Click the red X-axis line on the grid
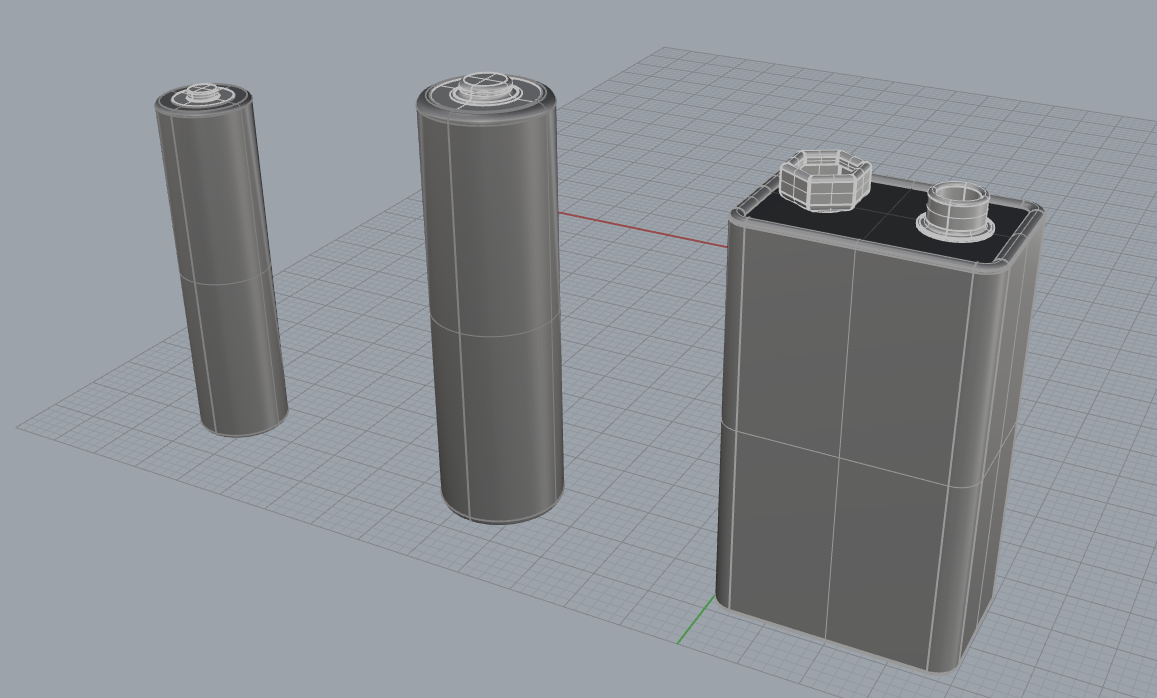The width and height of the screenshot is (1157, 698). 642,228
